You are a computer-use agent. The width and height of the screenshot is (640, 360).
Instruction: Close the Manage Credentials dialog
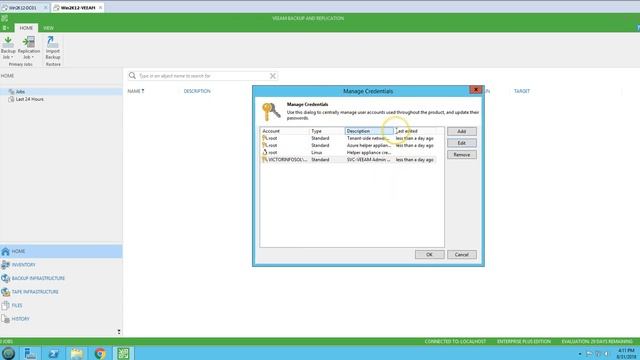[x=476, y=89]
